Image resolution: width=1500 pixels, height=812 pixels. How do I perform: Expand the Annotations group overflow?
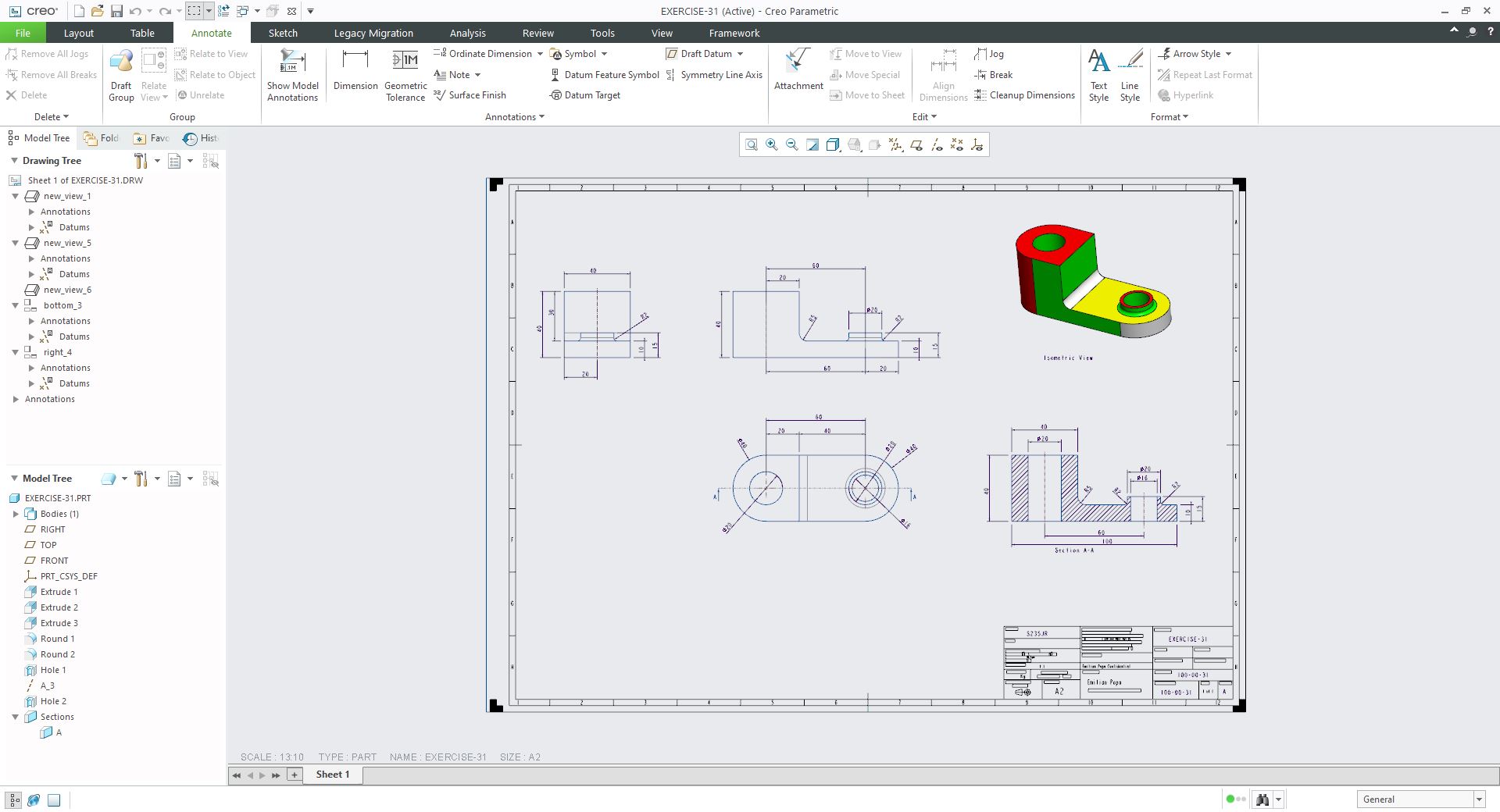515,117
